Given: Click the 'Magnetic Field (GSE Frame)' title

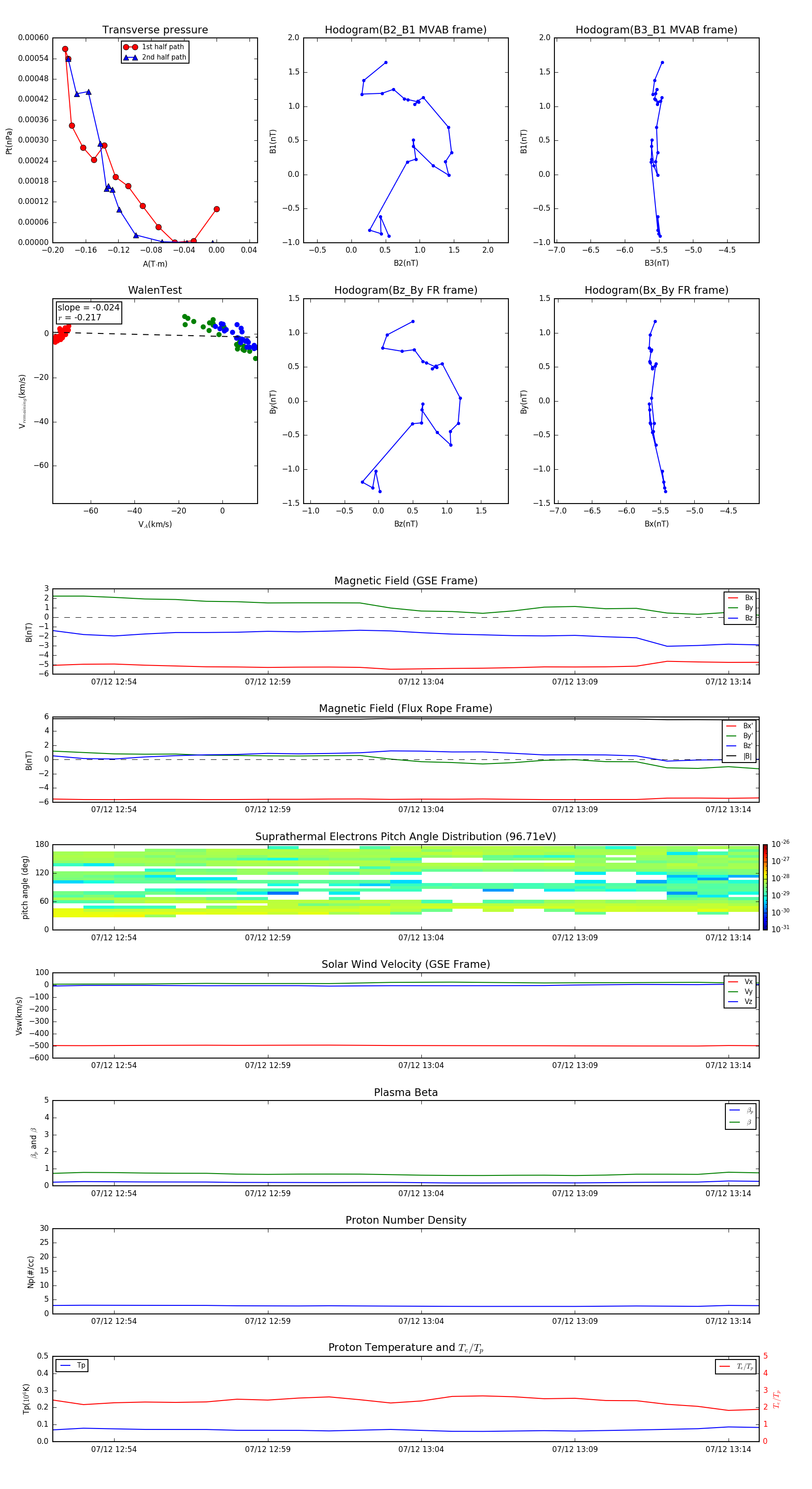Looking at the screenshot, I should 406,581.
